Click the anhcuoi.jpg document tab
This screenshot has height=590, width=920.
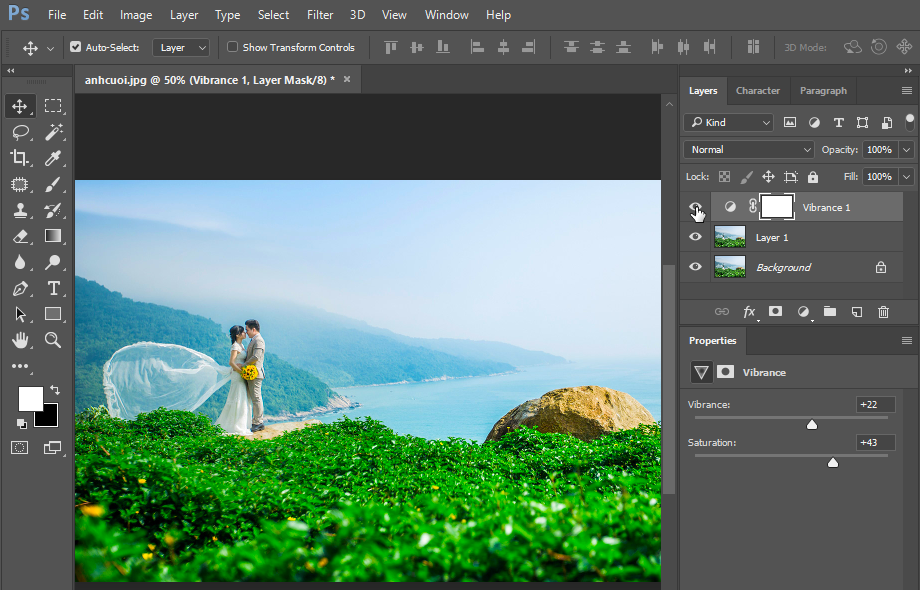point(209,80)
